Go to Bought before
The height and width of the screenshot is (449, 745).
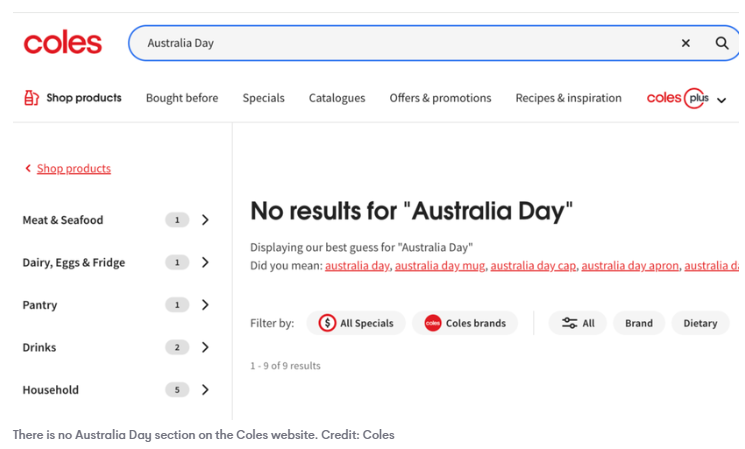click(182, 98)
